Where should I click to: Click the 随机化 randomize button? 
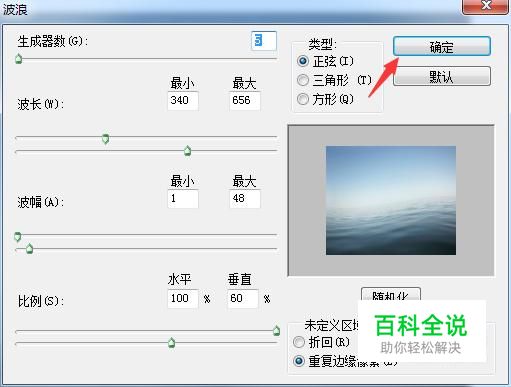391,295
